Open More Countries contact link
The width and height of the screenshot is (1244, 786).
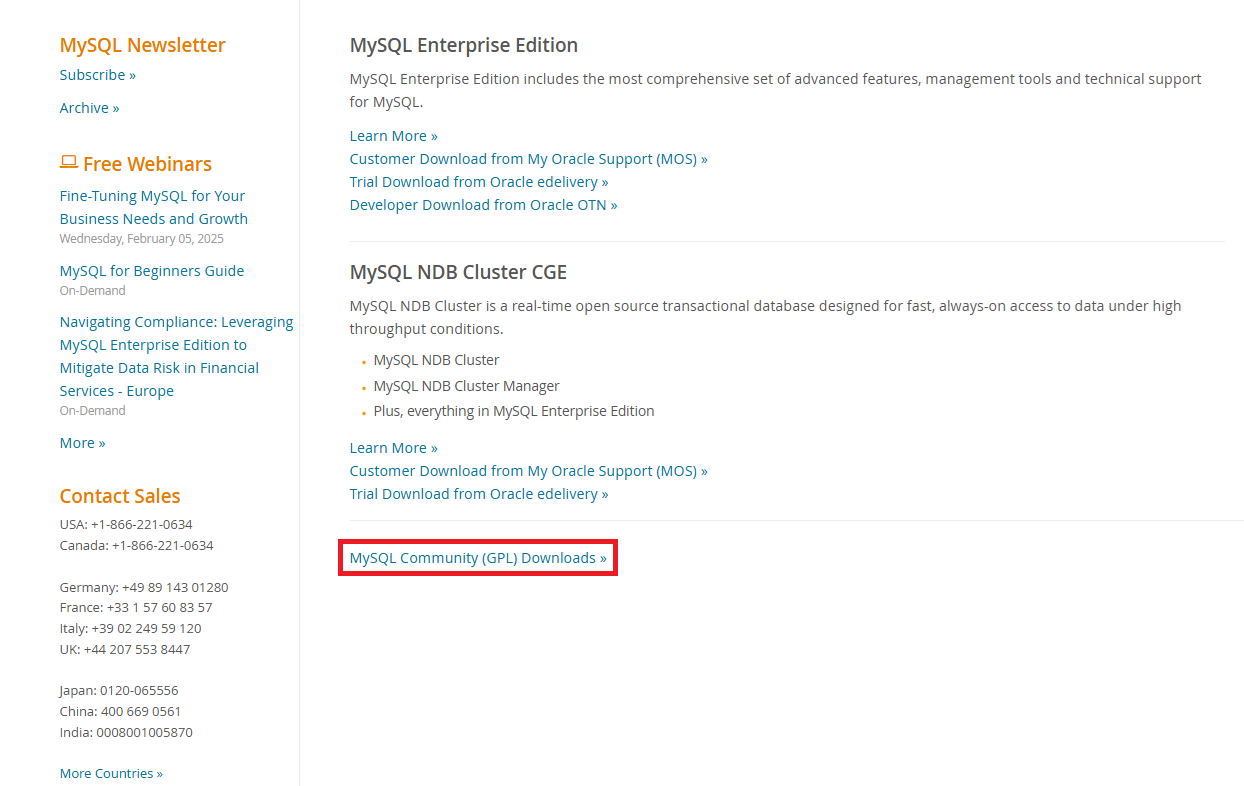tap(111, 774)
